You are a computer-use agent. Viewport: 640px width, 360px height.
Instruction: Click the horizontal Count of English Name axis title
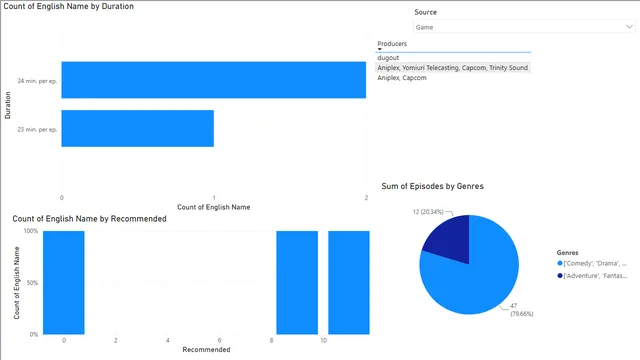click(213, 207)
